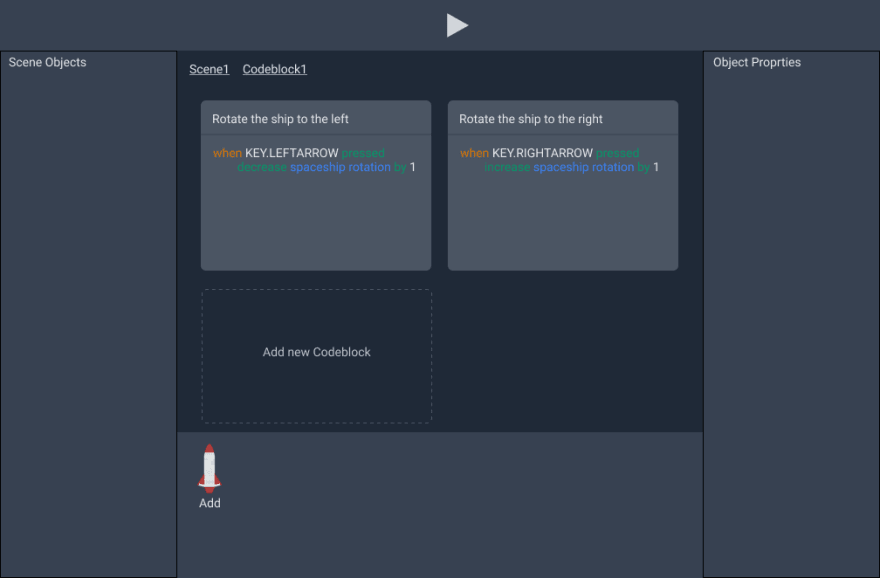Click KEY.LEFTARROW in the left codeblock
The image size is (880, 578).
pos(291,153)
